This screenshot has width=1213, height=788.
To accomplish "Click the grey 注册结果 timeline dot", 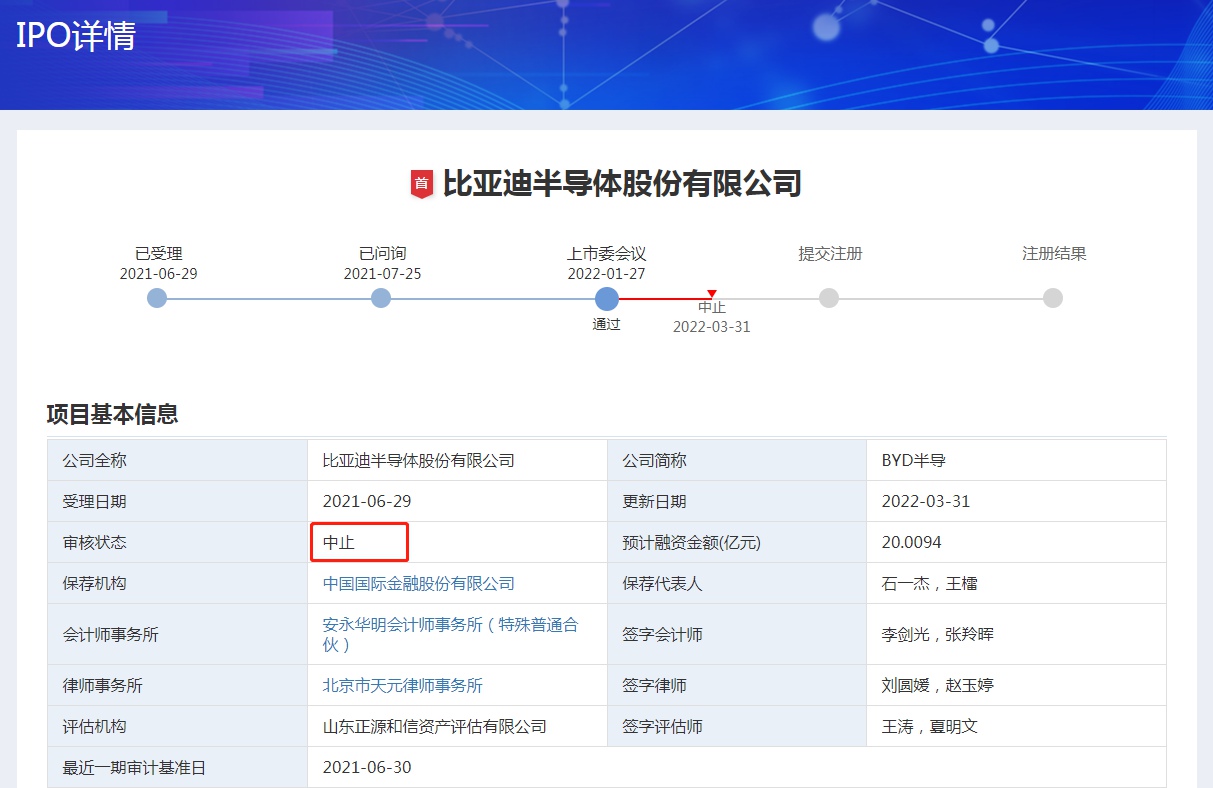I will (x=1052, y=298).
